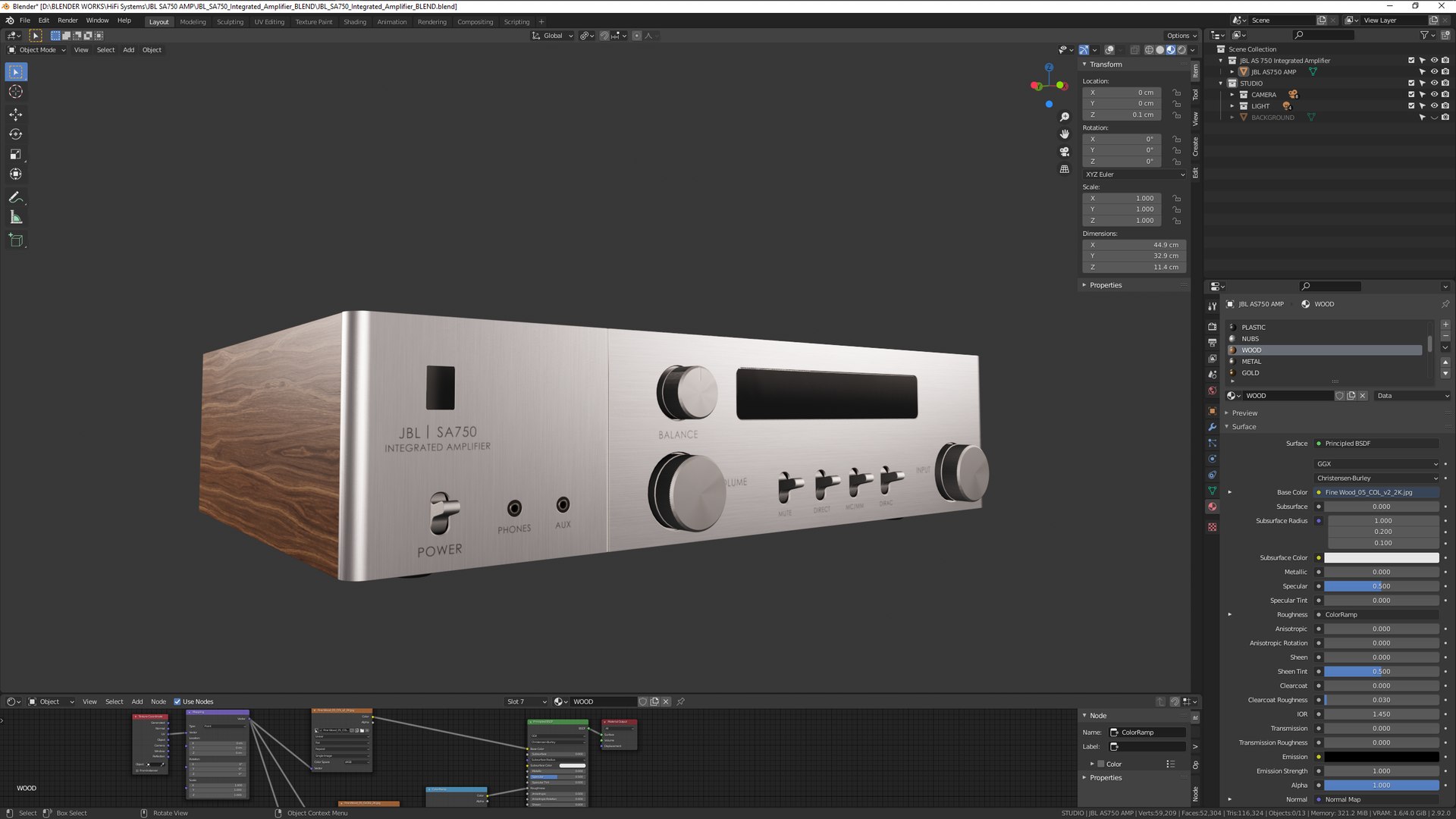Open the Material properties tab icon

[x=1212, y=507]
